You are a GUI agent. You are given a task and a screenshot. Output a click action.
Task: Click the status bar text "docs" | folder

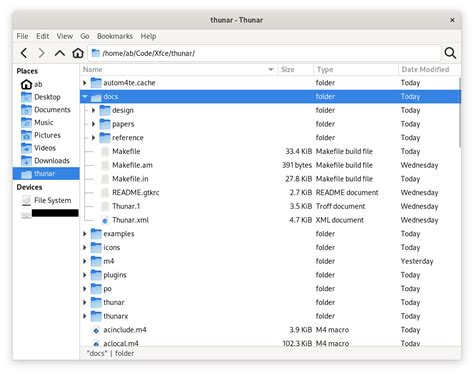click(x=110, y=353)
